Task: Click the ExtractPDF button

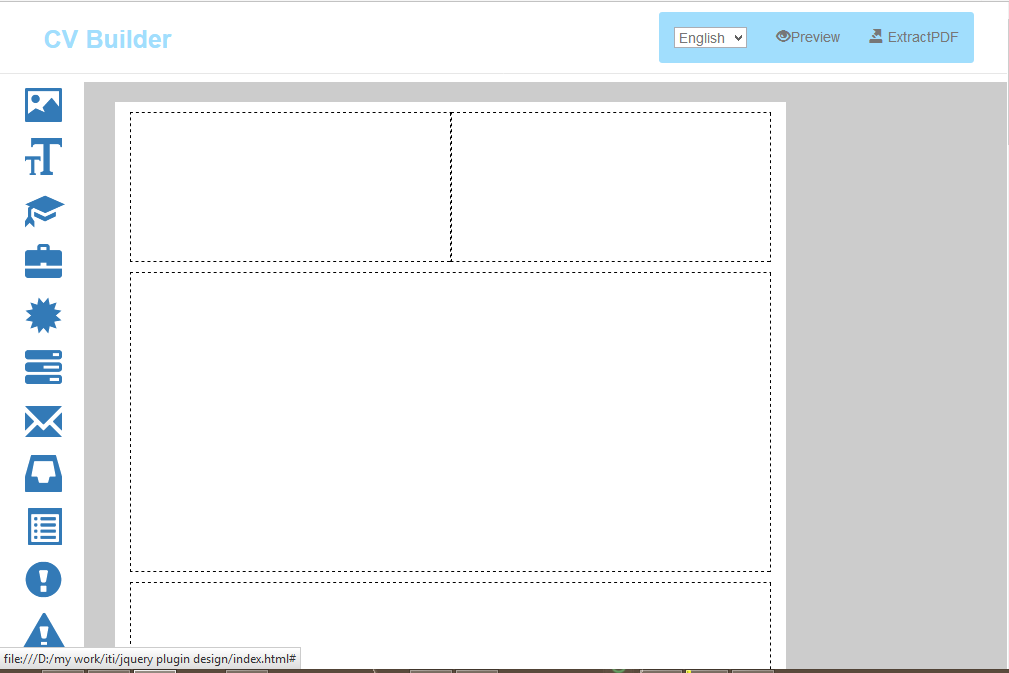Action: tap(913, 37)
